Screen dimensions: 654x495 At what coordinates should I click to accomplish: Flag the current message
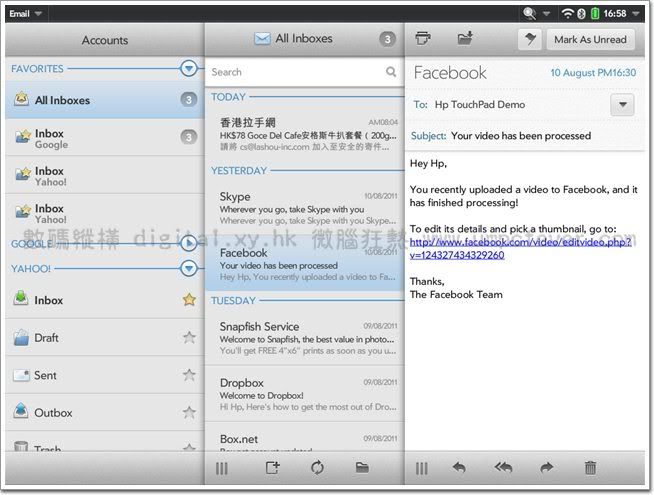click(529, 39)
